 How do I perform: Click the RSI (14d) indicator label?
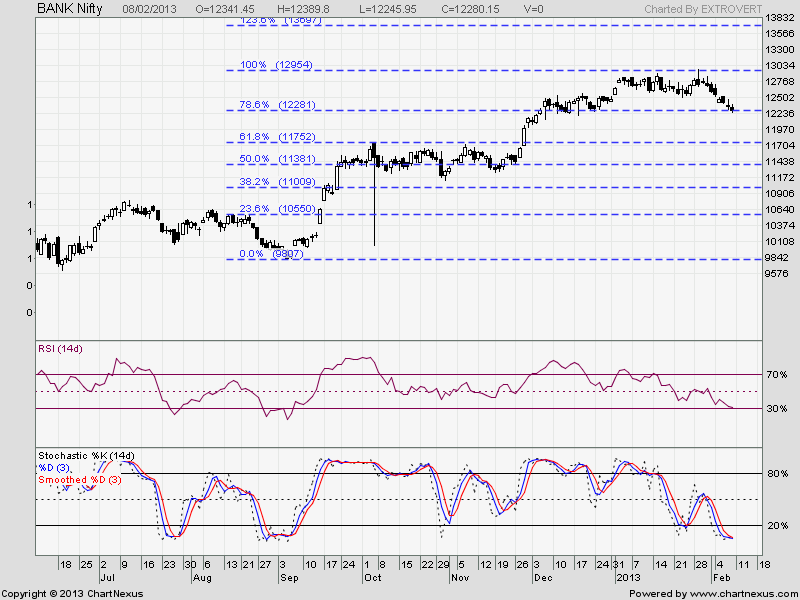point(62,349)
